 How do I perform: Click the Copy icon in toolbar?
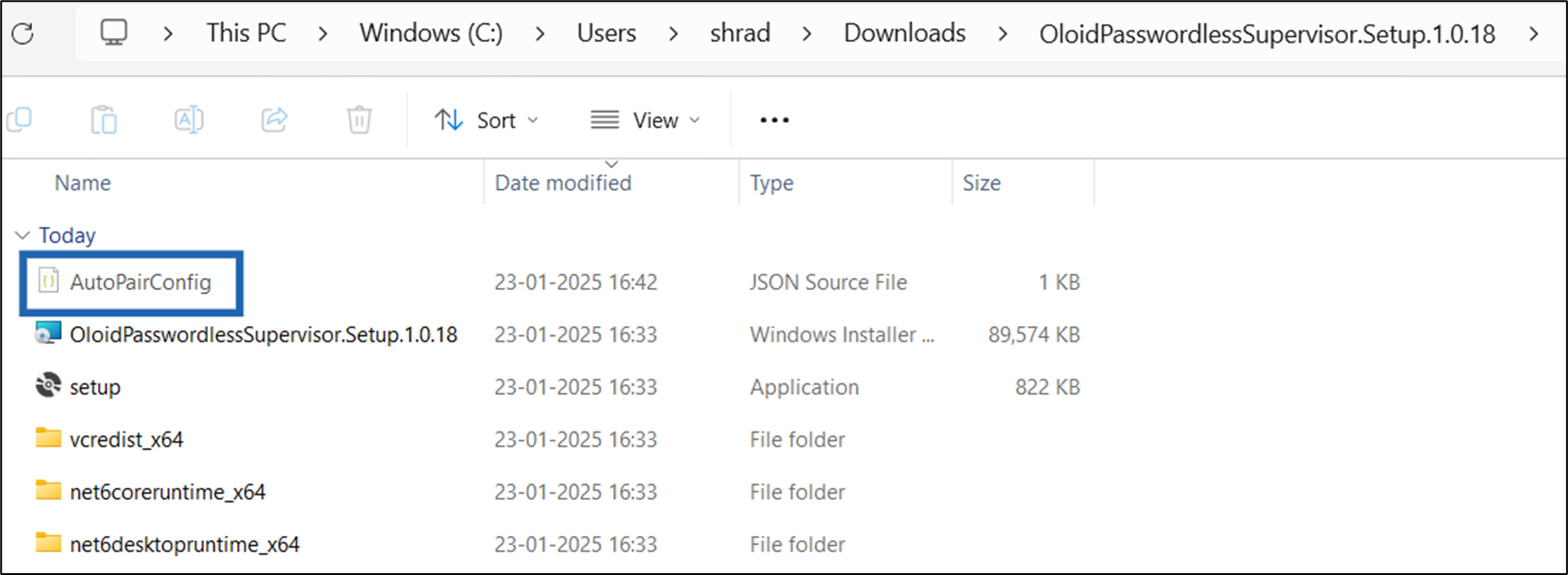tap(19, 119)
